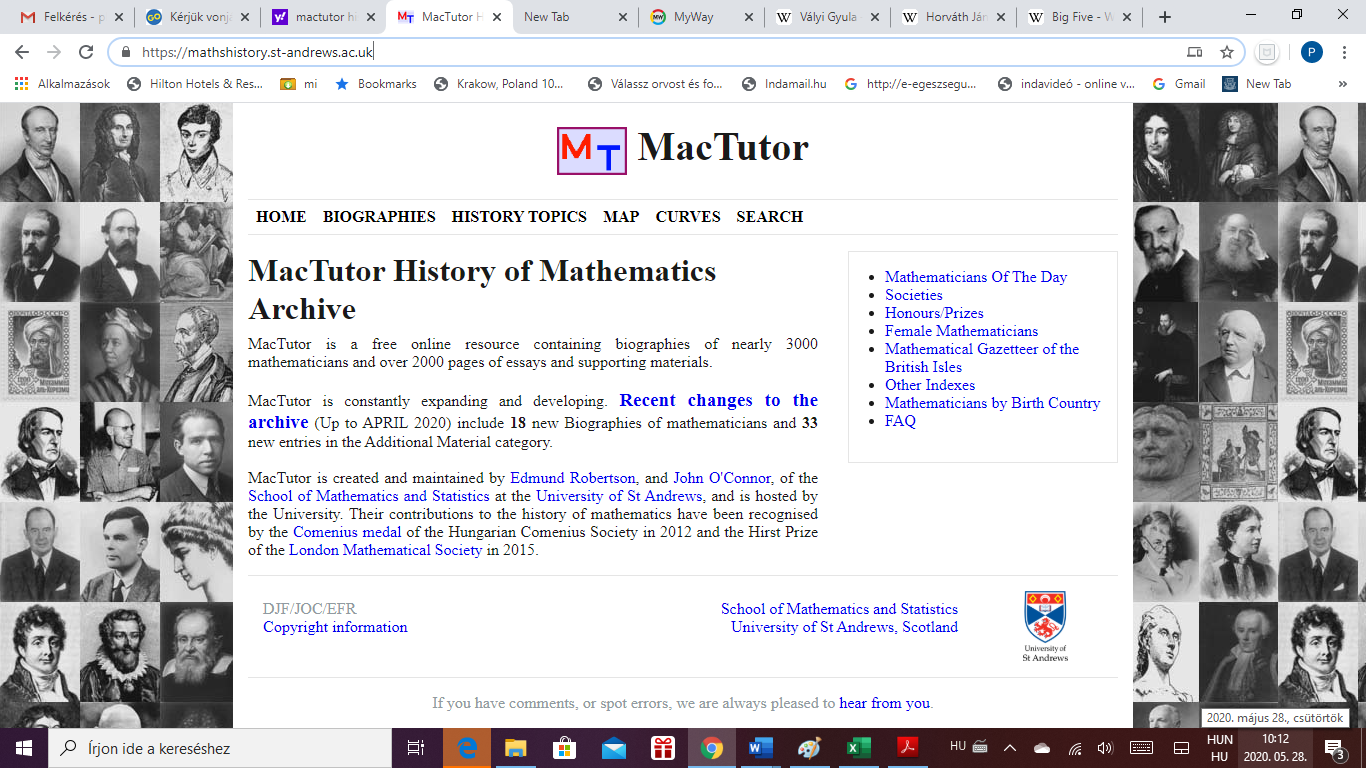
Task: Open Excel from the taskbar
Action: click(x=858, y=748)
